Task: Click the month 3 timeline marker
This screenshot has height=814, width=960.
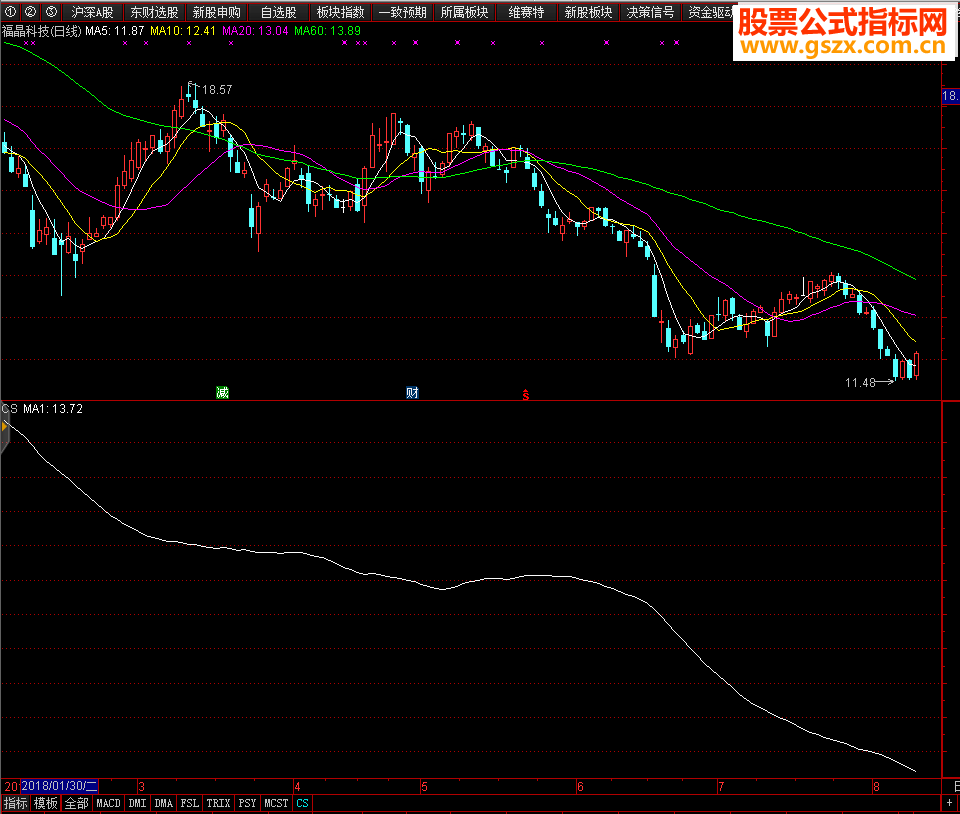Action: pos(141,786)
